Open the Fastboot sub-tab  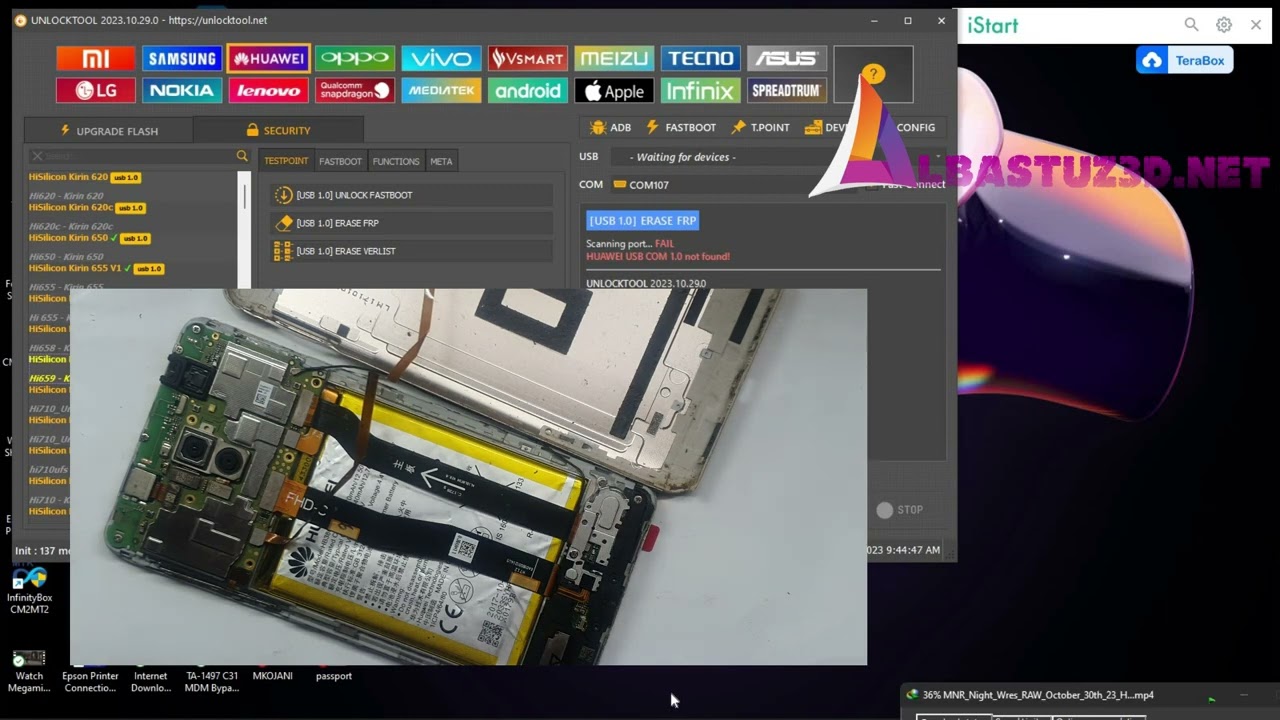point(340,161)
